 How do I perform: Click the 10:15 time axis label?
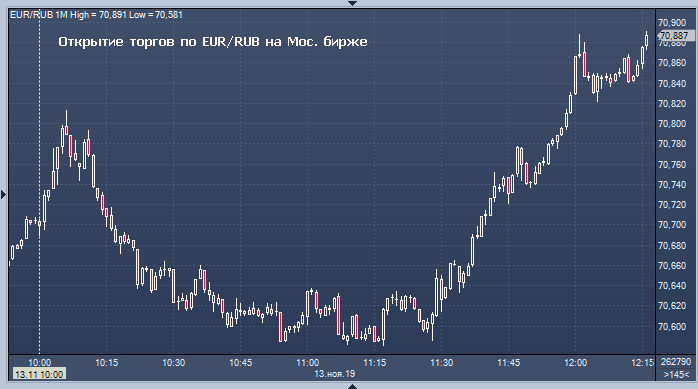(106, 363)
